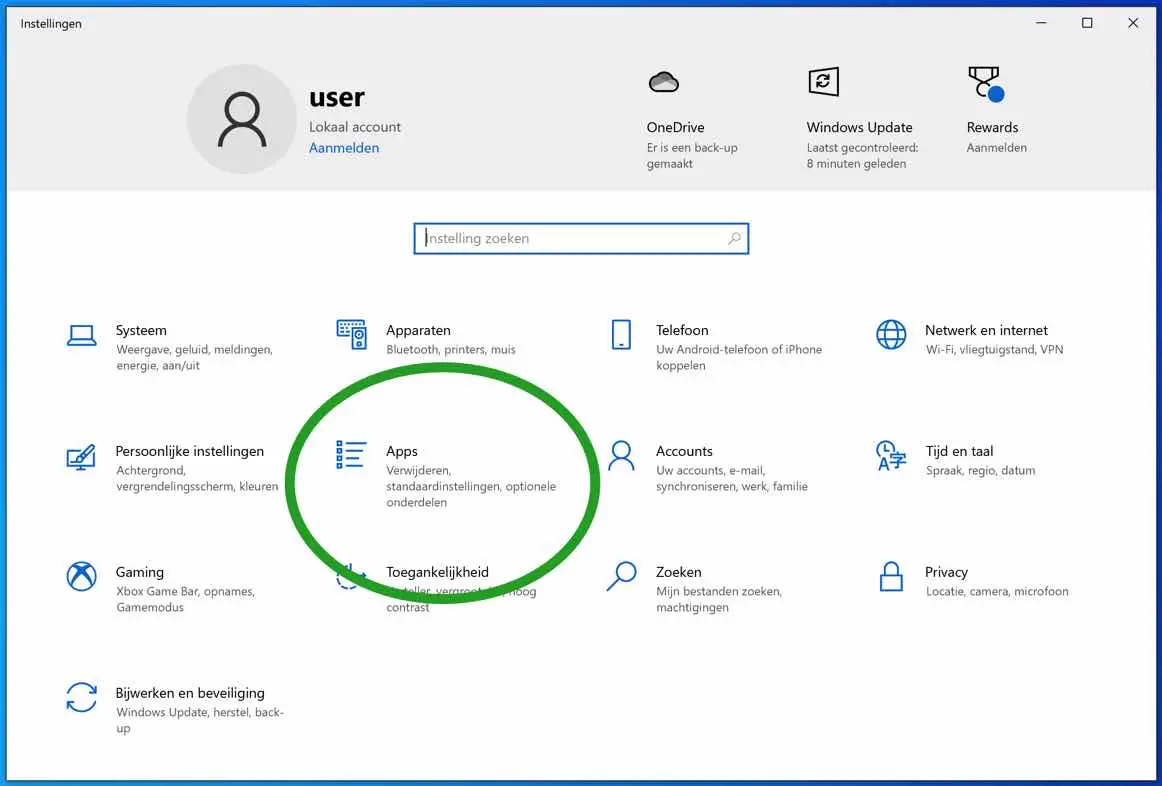
Task: Click 'Bluetooth, printers, muis' description
Action: coord(451,350)
